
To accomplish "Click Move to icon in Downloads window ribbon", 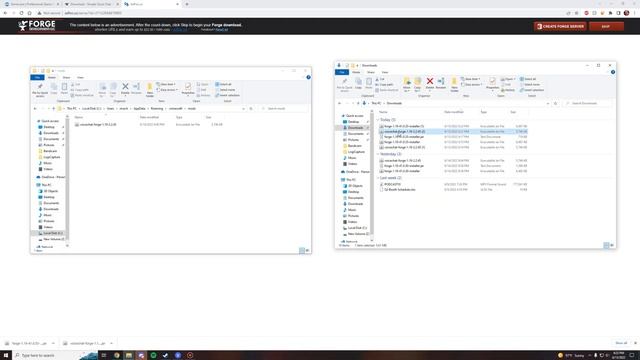I will click(407, 84).
